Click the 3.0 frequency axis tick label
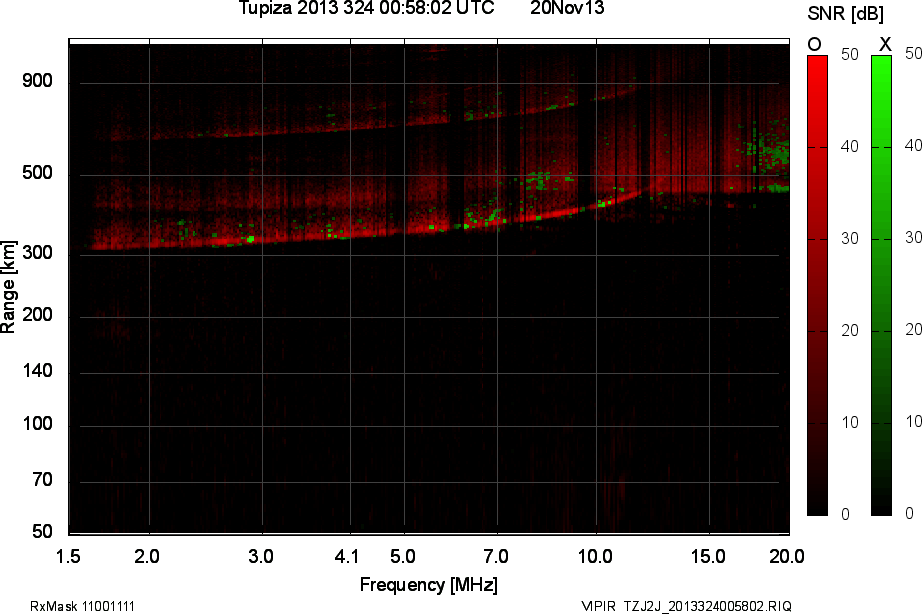The image size is (922, 614). [x=260, y=556]
